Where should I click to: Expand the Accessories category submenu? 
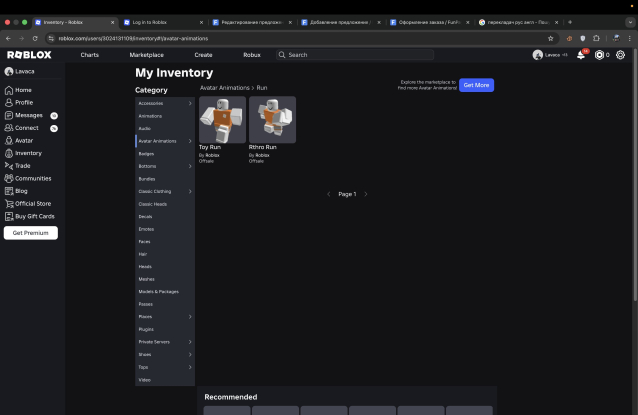coord(190,103)
